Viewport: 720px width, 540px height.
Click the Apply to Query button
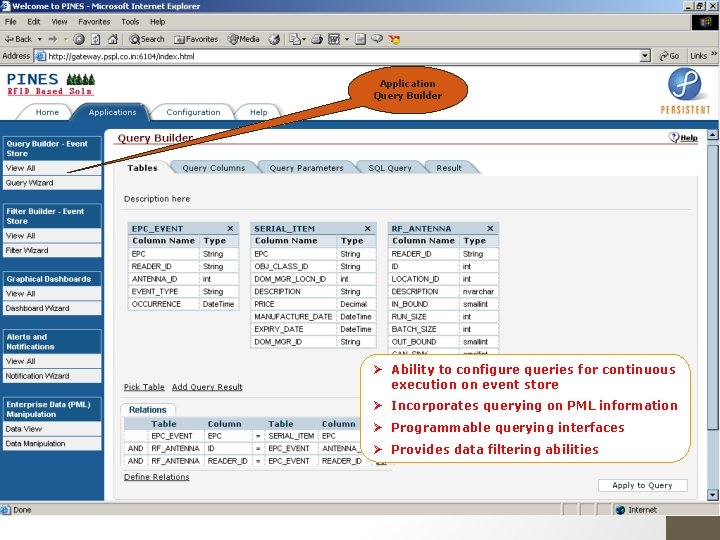coord(642,485)
